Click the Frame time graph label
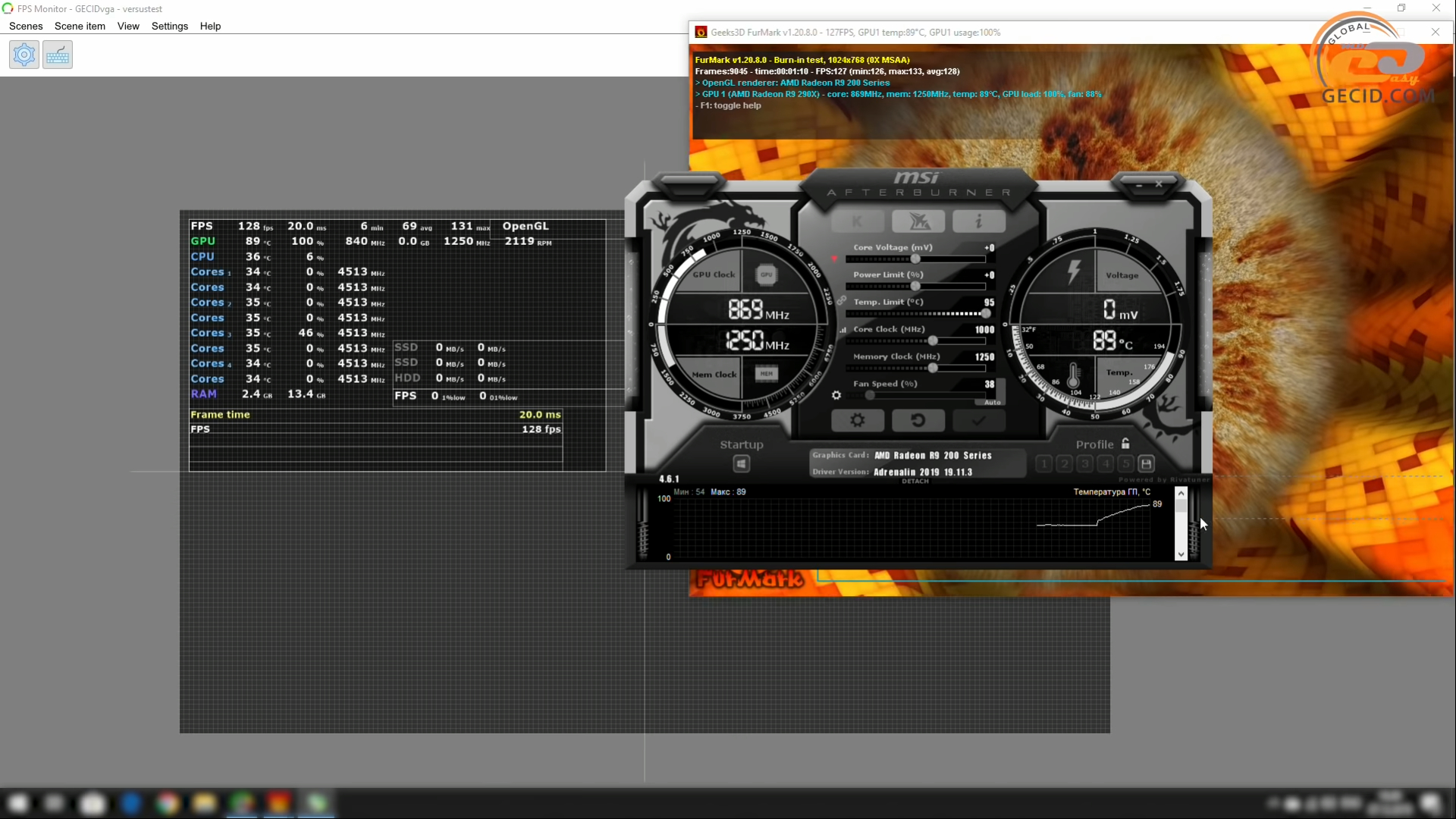Screen dimensions: 1456x819 [220, 414]
